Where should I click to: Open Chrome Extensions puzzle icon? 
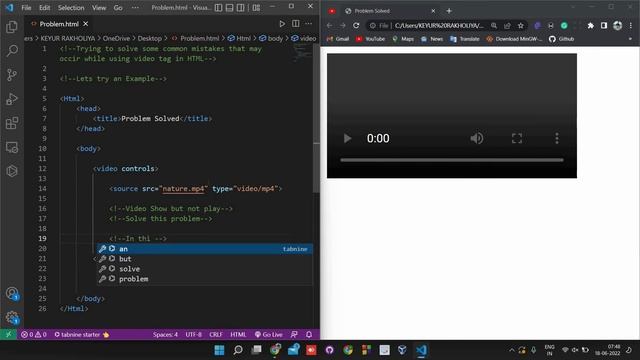point(590,25)
